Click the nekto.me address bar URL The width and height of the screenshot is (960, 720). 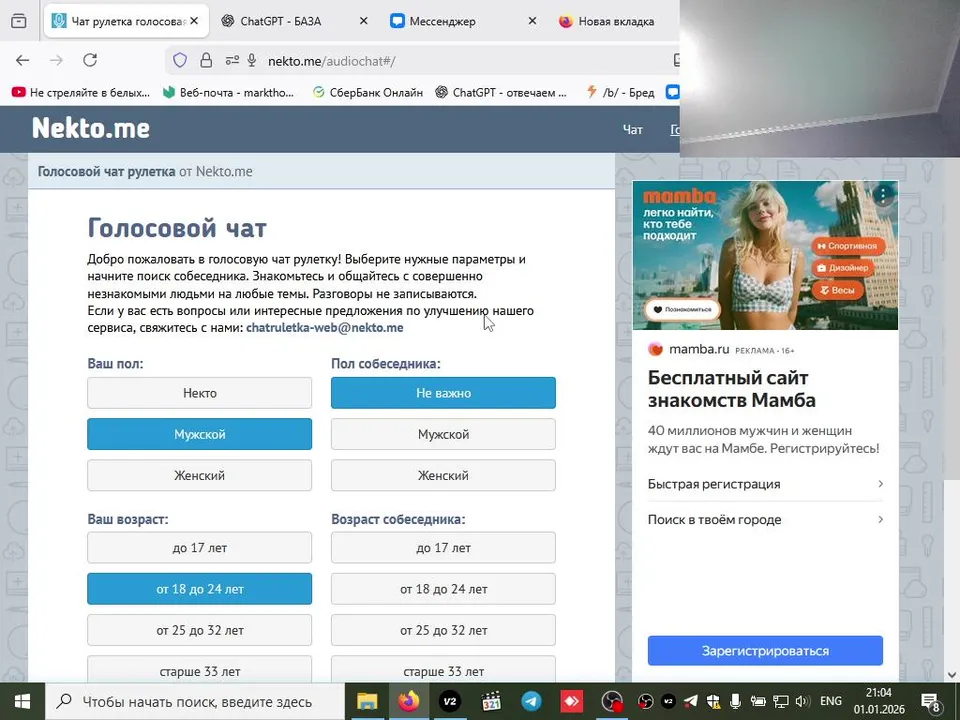coord(332,61)
